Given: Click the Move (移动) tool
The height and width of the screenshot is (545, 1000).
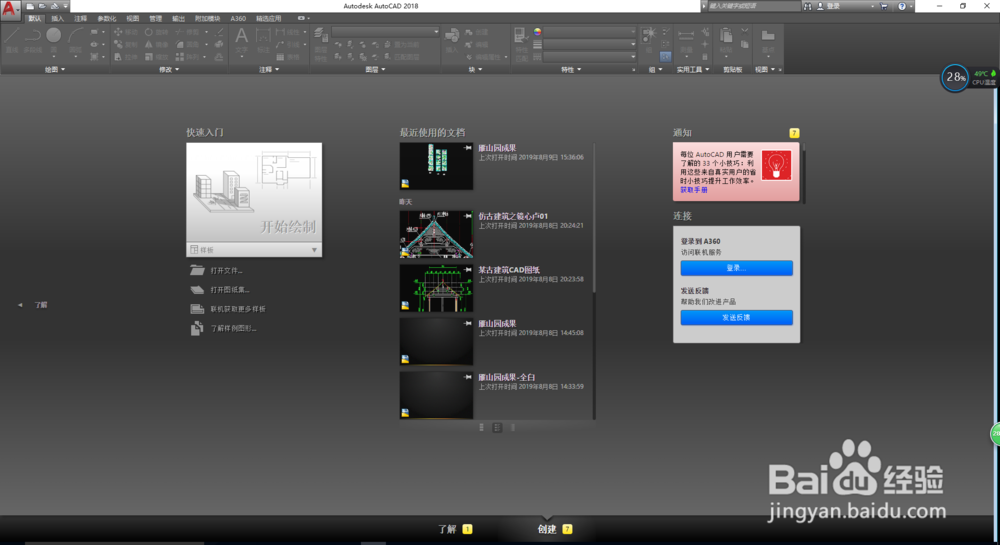Looking at the screenshot, I should (x=126, y=32).
